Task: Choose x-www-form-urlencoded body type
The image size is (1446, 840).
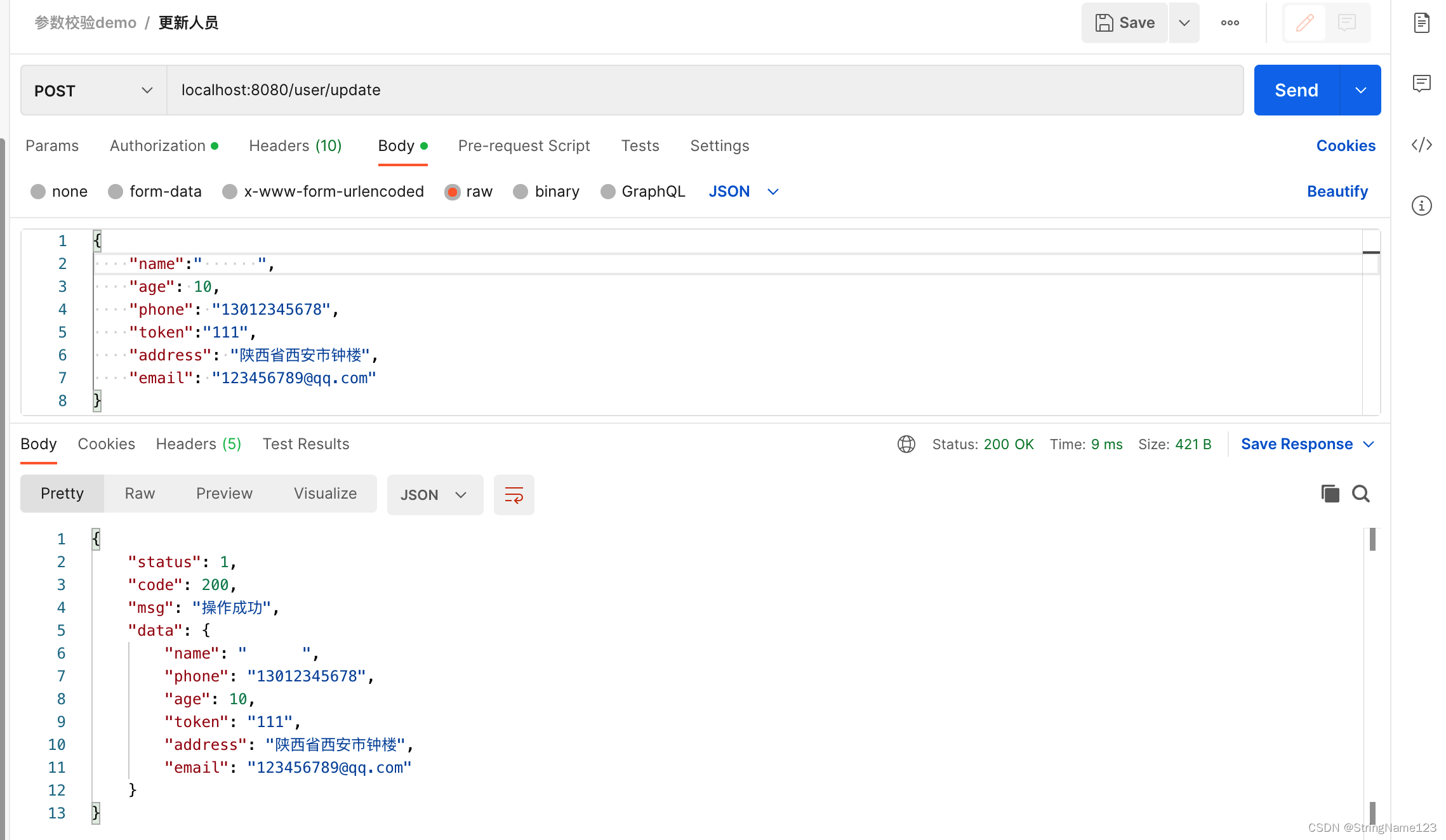Action: [x=230, y=192]
